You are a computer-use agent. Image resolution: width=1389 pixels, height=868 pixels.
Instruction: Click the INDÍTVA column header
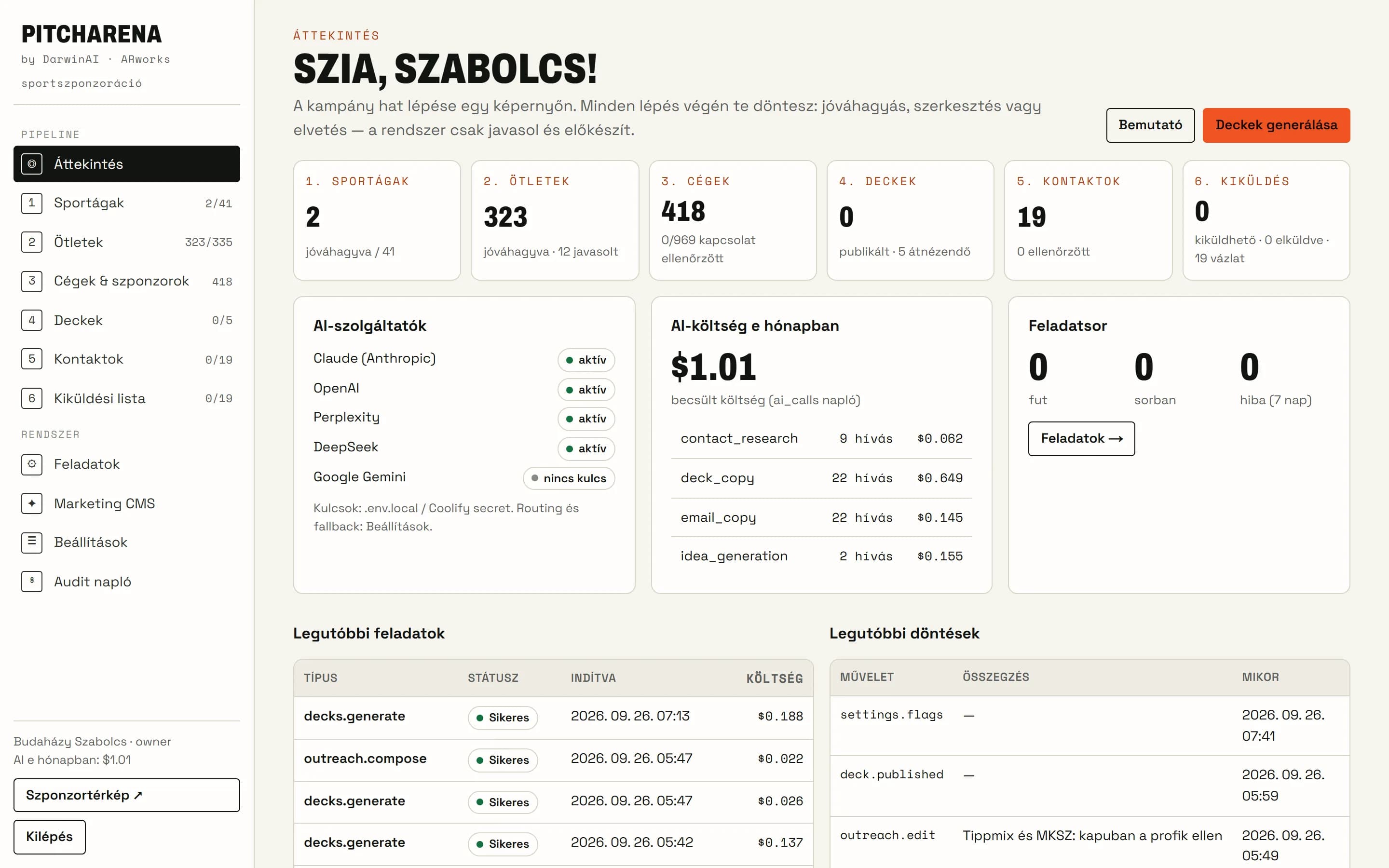point(593,678)
